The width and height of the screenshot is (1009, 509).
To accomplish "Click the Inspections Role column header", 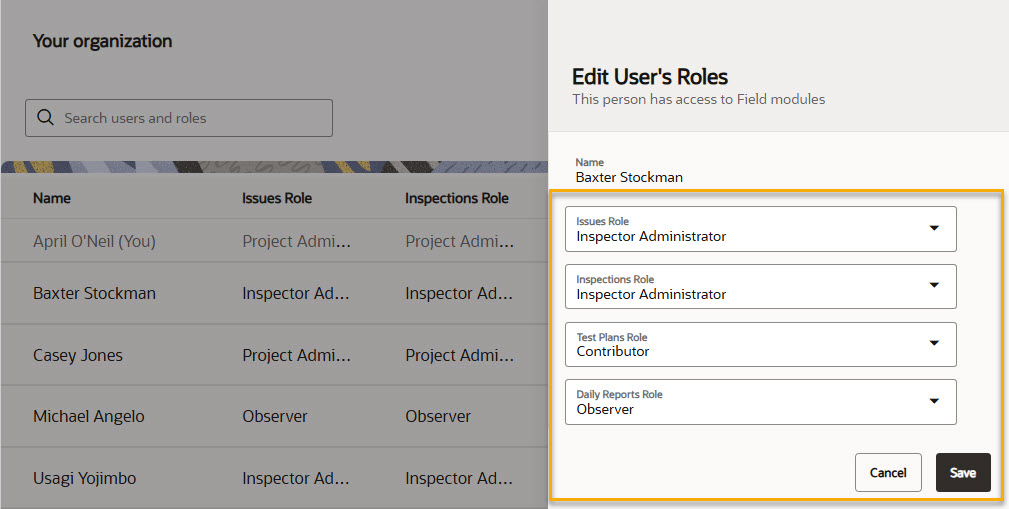I will (457, 198).
